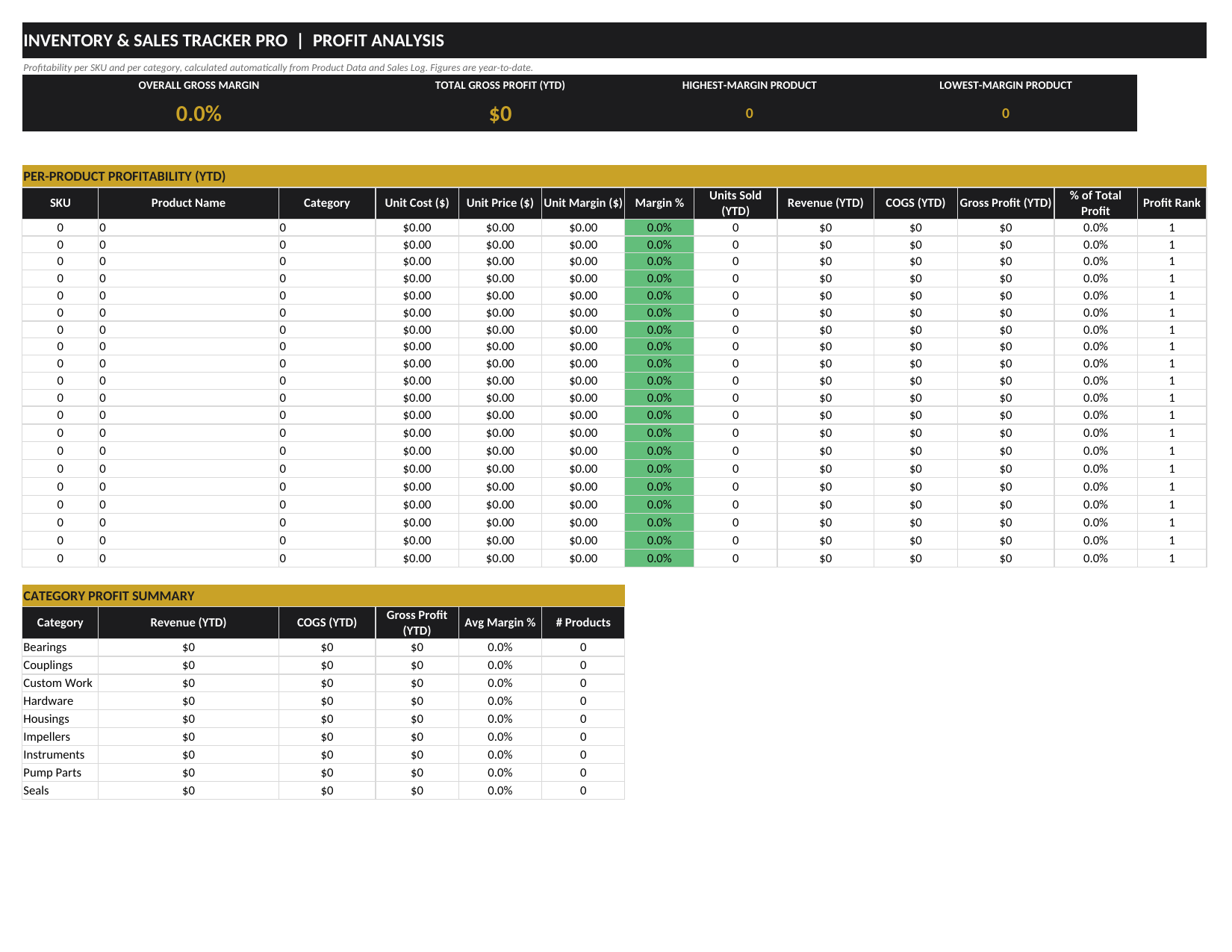Select the Custom Work category row label
1232x952 pixels.
[x=57, y=683]
